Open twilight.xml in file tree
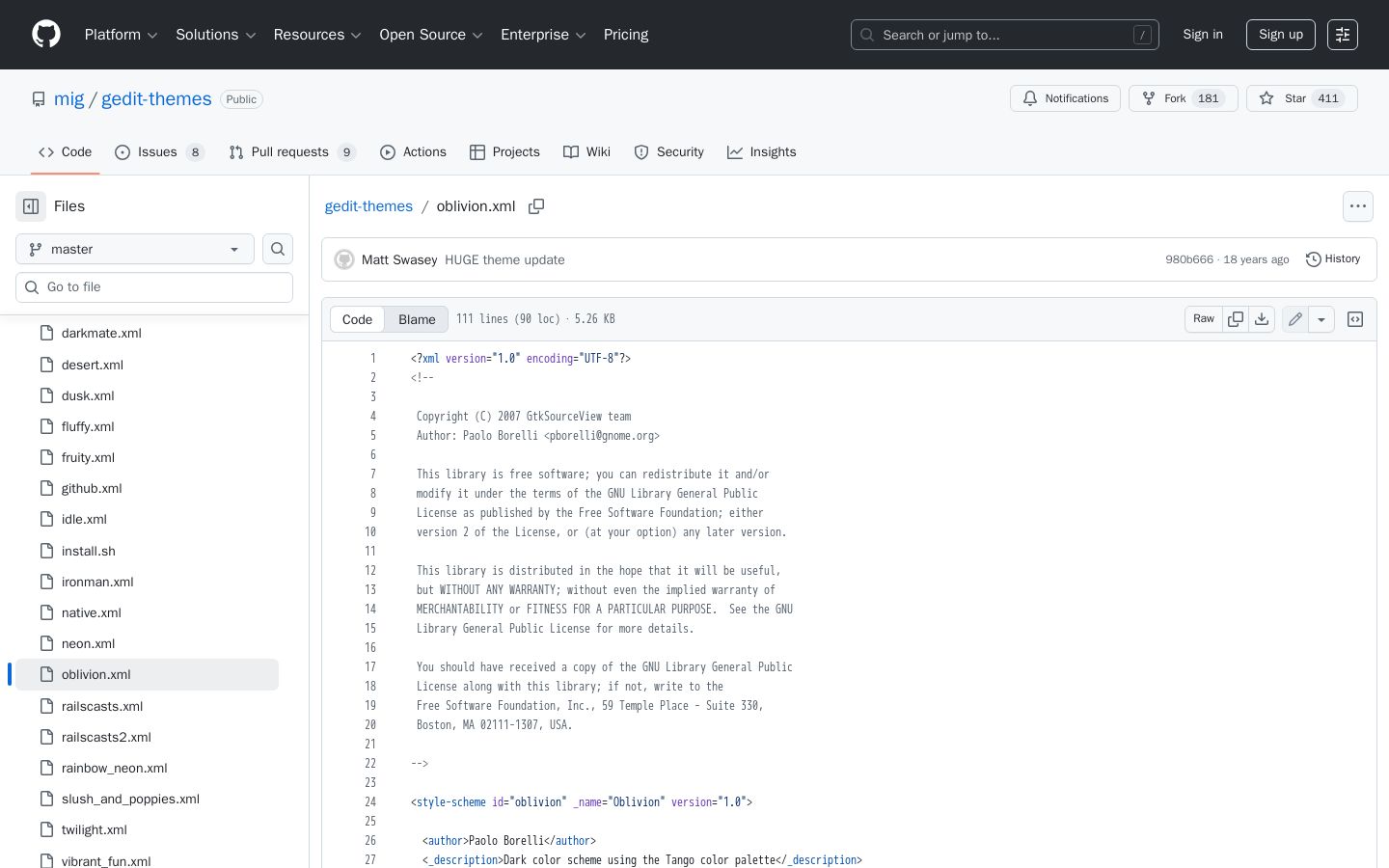Screen dimensions: 1389x868 [147, 829]
